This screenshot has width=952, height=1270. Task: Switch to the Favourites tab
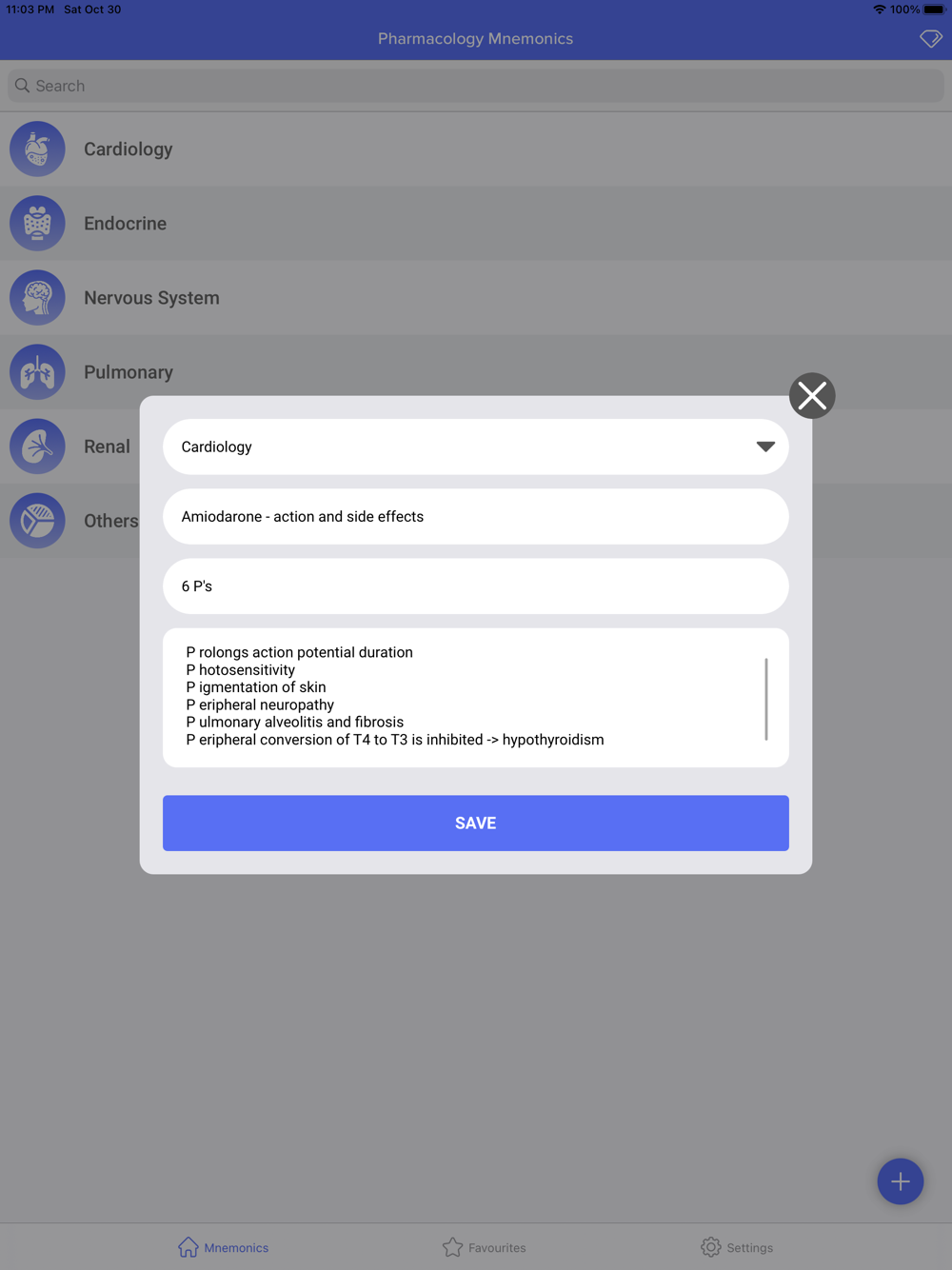click(x=484, y=1247)
